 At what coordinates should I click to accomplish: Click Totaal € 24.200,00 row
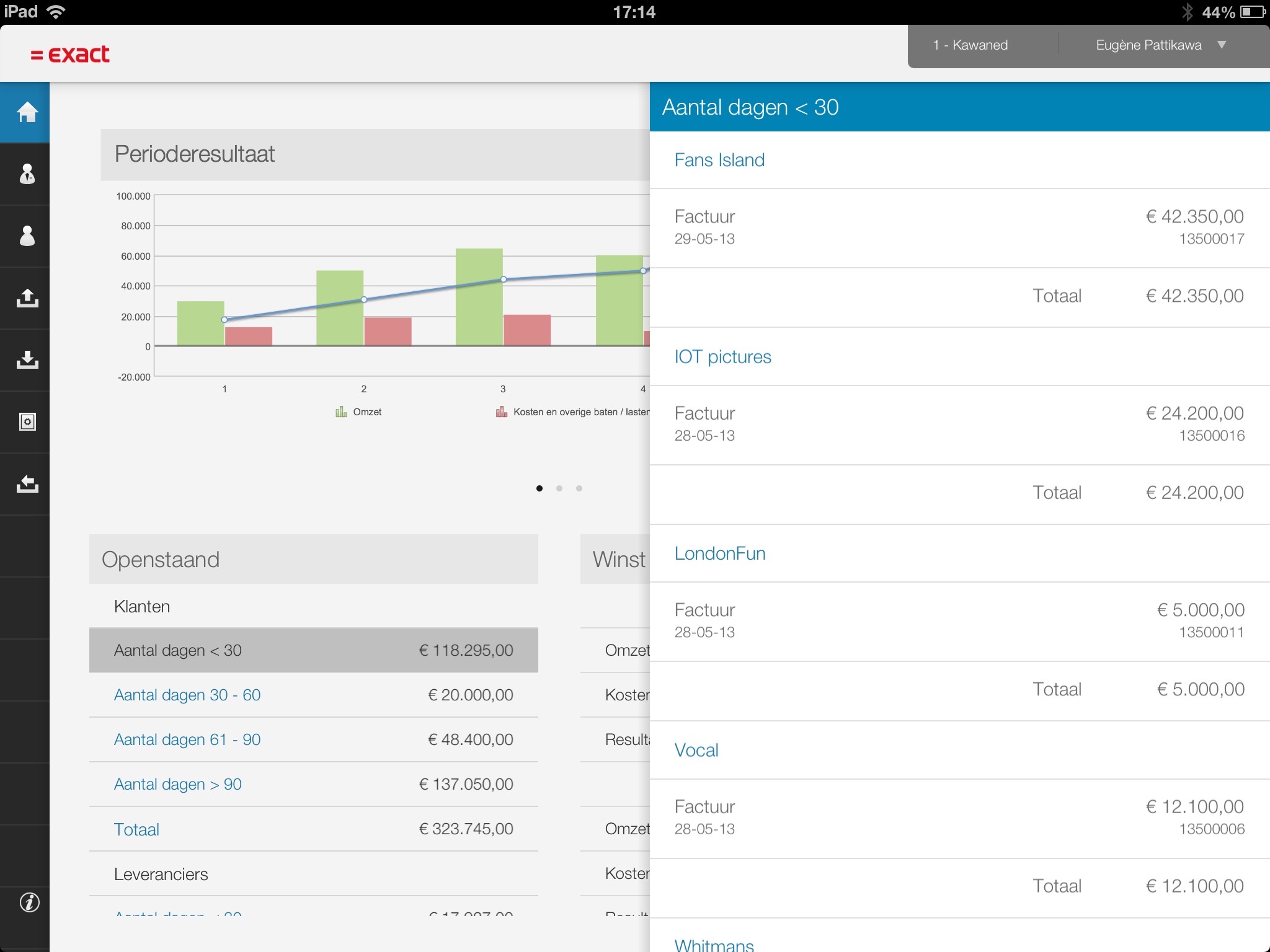pyautogui.click(x=960, y=495)
